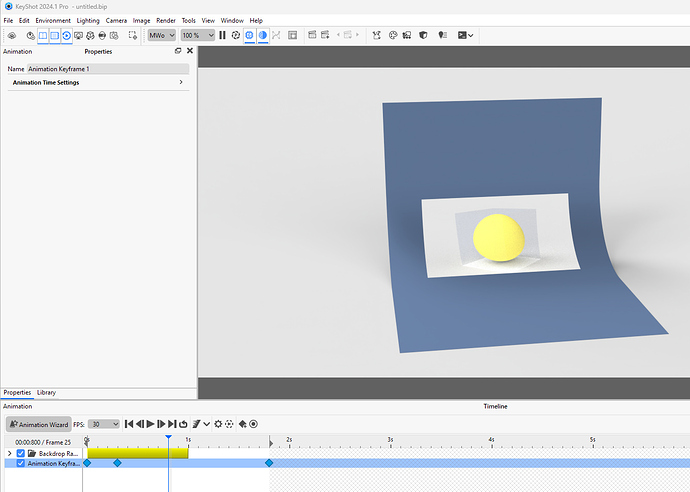
Task: Open timeline settings gear icon
Action: (218, 424)
